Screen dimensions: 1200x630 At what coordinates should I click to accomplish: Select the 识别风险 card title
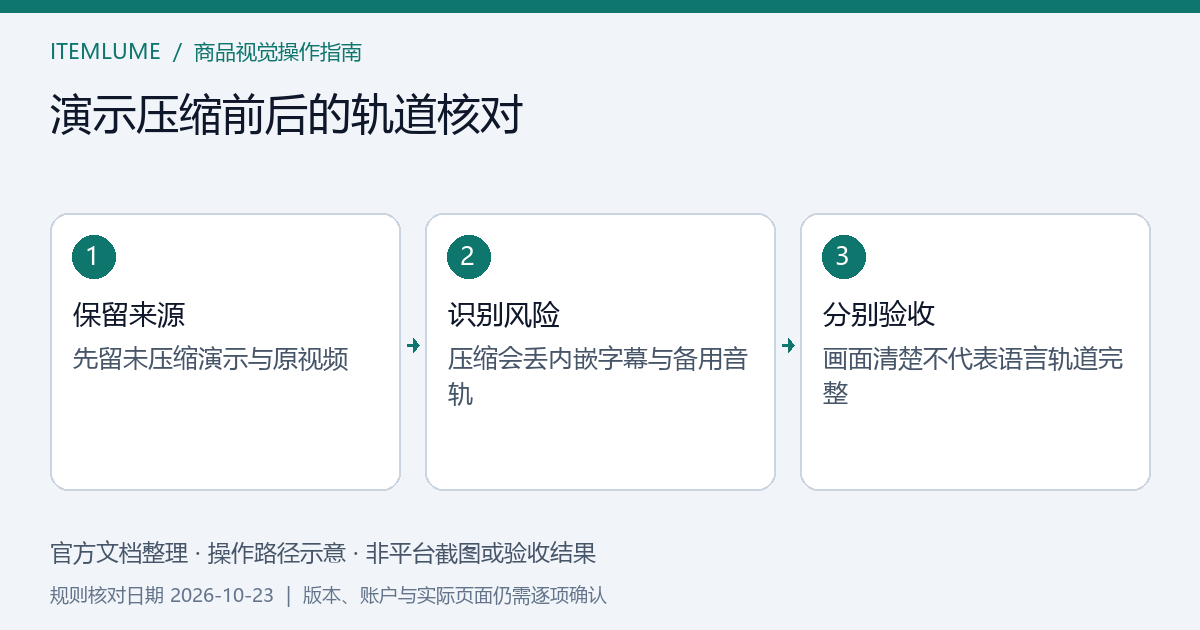(x=504, y=316)
